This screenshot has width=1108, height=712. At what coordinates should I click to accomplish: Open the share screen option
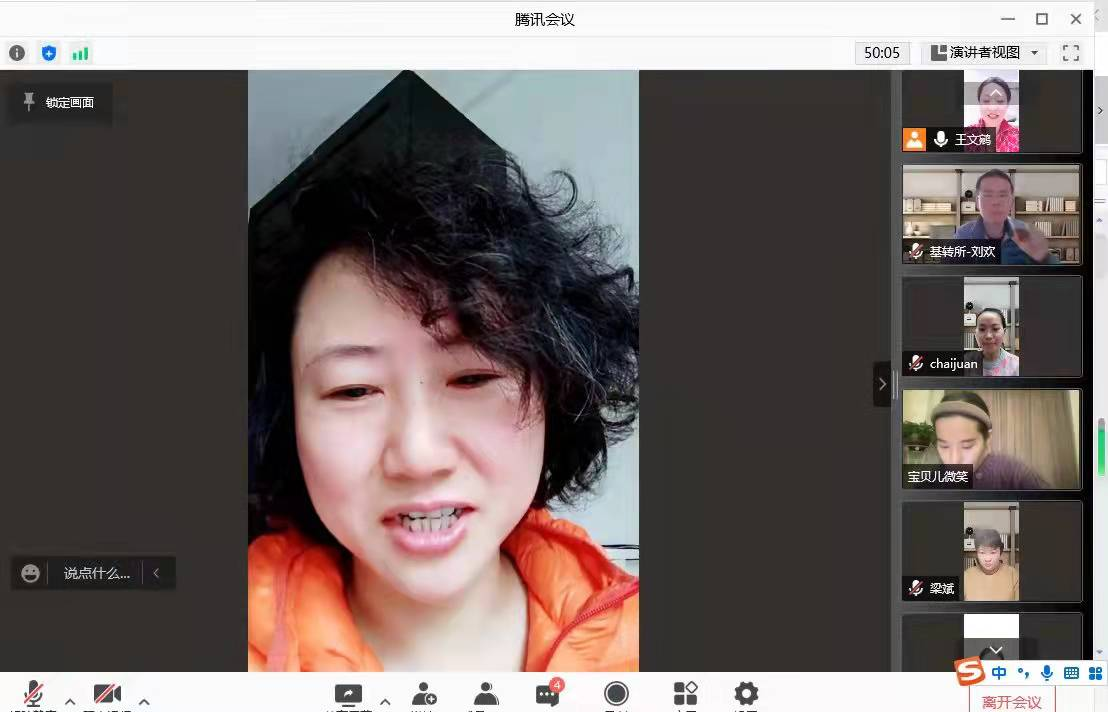click(348, 694)
